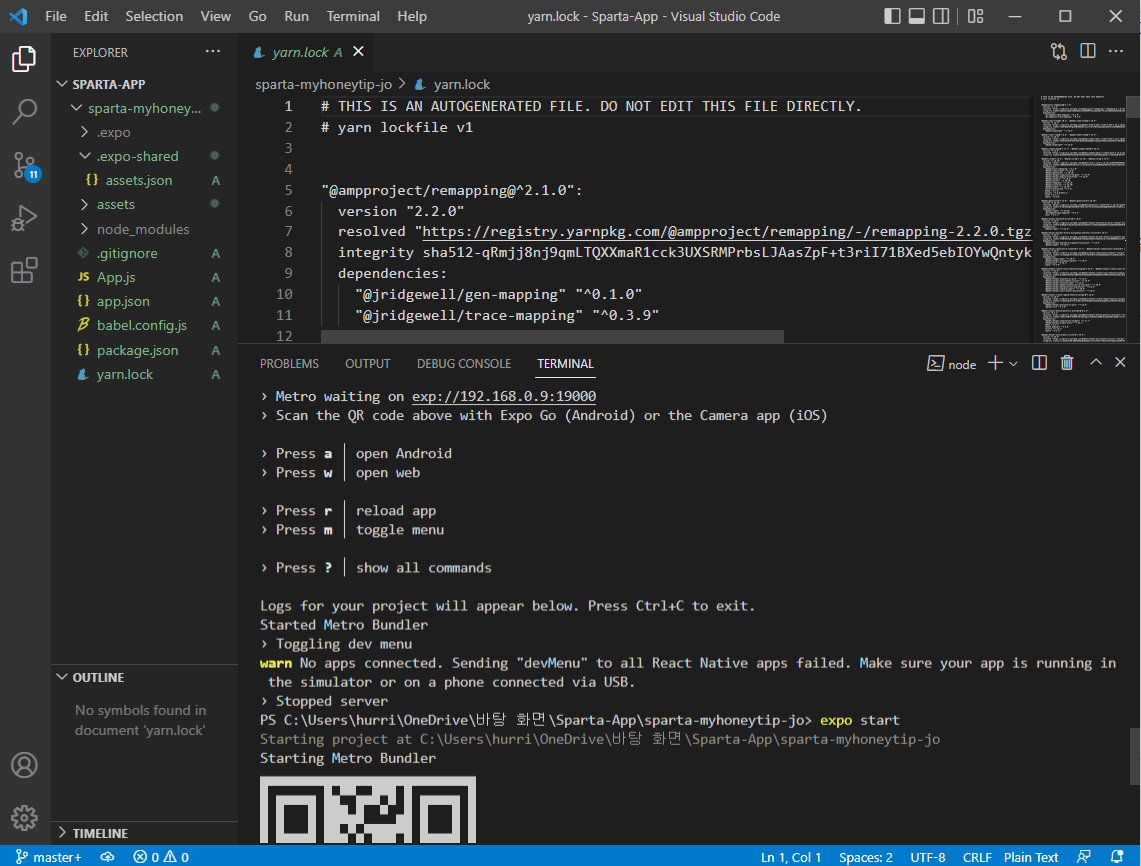Open the Search view icon
Image resolution: width=1141 pixels, height=866 pixels.
[24, 112]
